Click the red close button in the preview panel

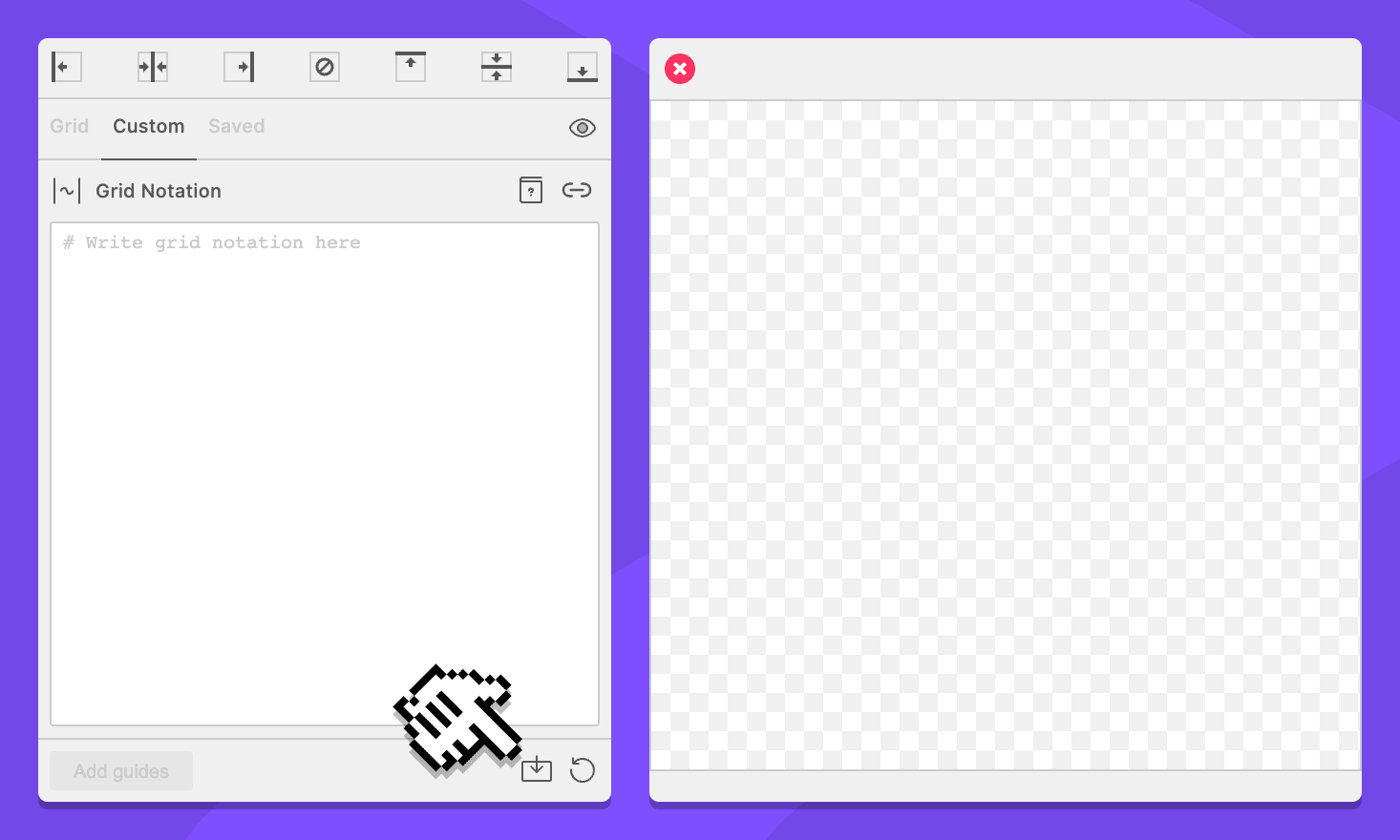point(680,69)
